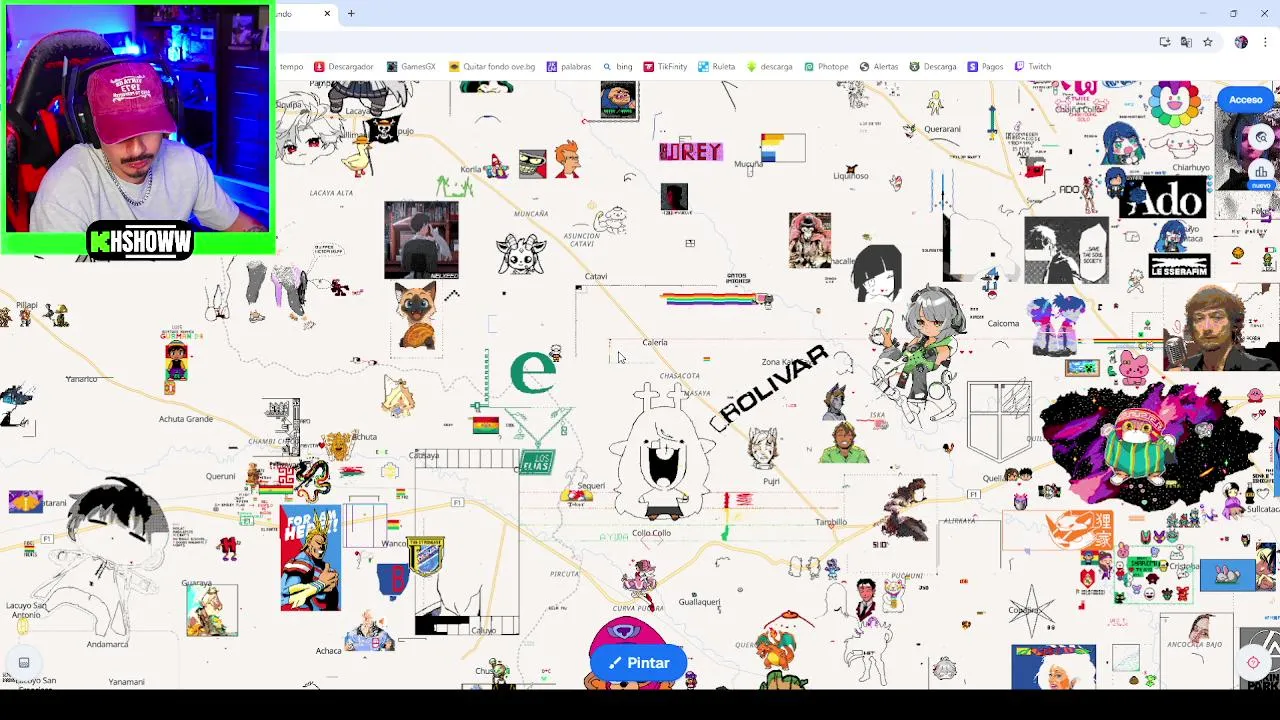Click the KHSHOWW name banner
Viewport: 1280px width, 720px height.
[140, 242]
